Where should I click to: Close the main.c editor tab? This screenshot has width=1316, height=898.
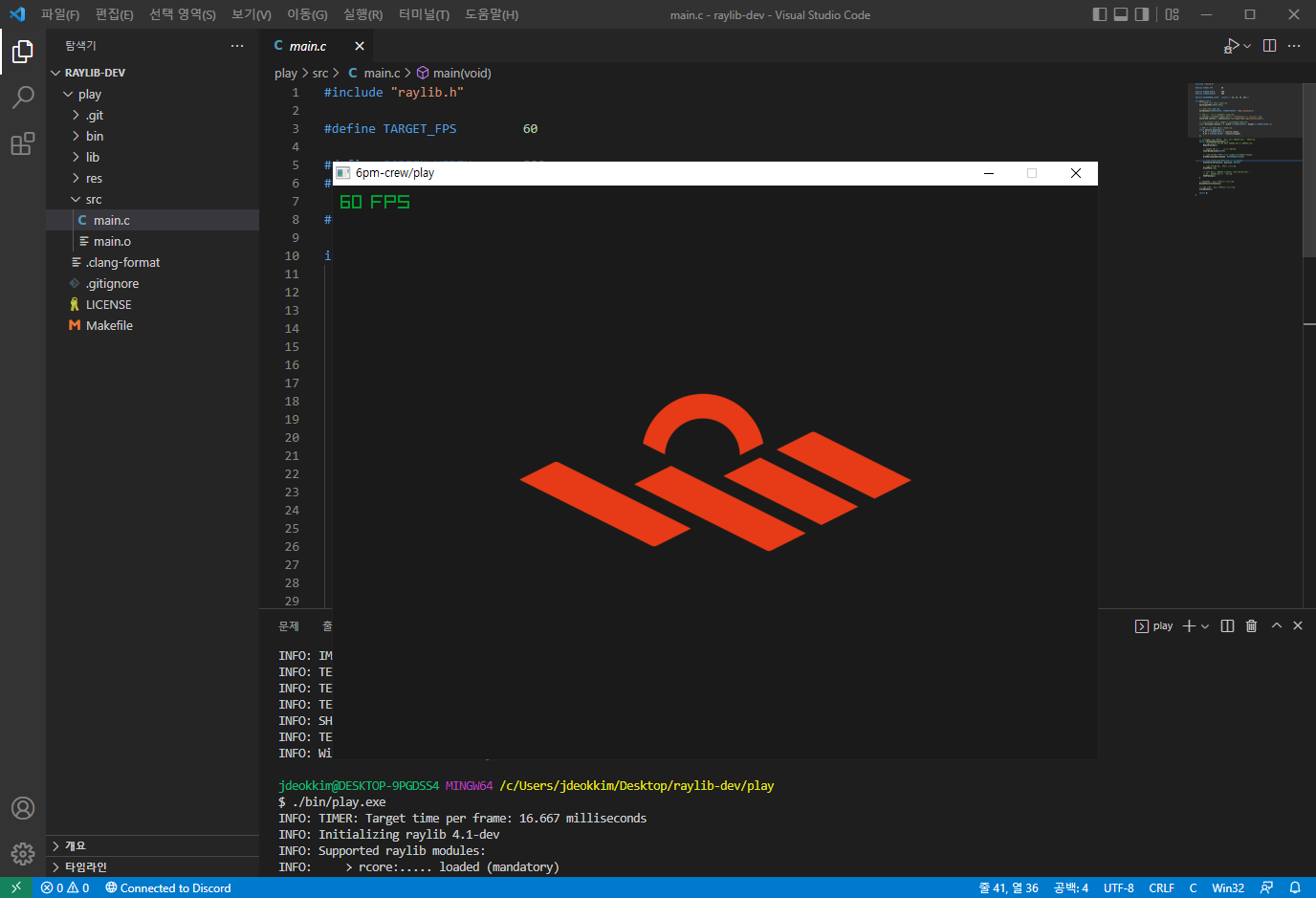360,46
